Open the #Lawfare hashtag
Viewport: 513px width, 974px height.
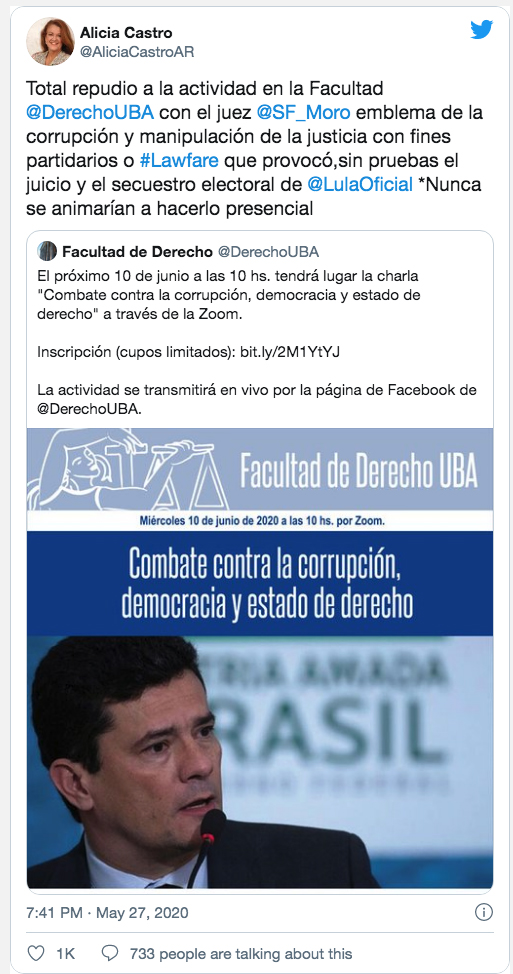click(179, 161)
